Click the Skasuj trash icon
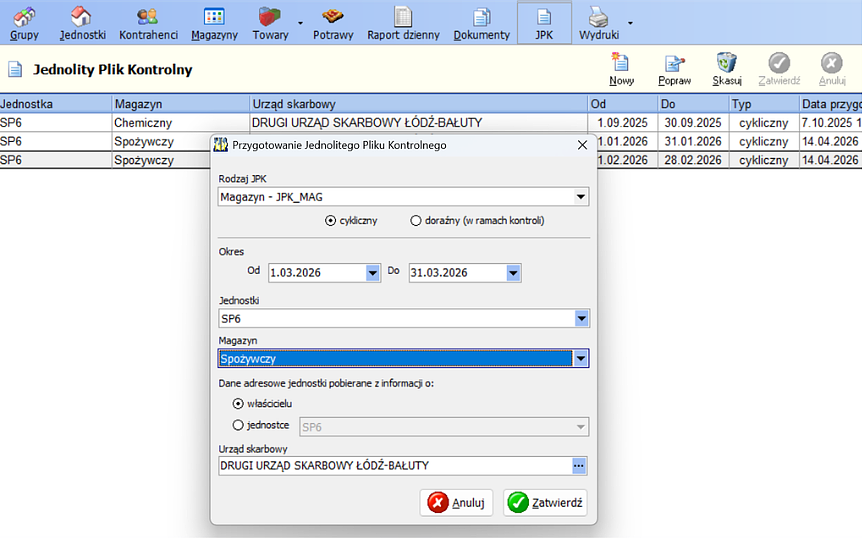This screenshot has height=540, width=864. click(727, 69)
